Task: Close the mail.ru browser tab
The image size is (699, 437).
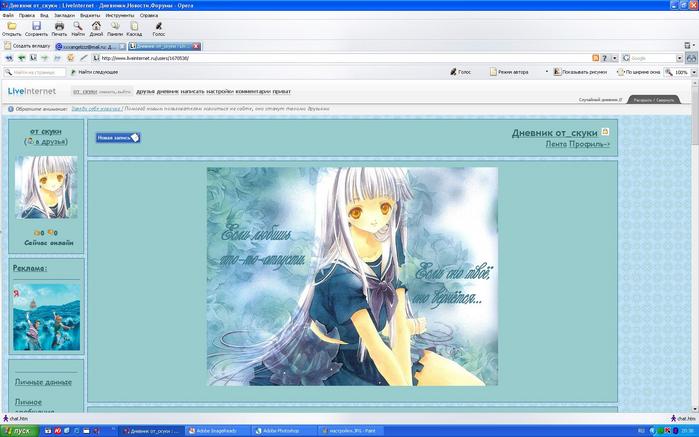Action: [122, 46]
